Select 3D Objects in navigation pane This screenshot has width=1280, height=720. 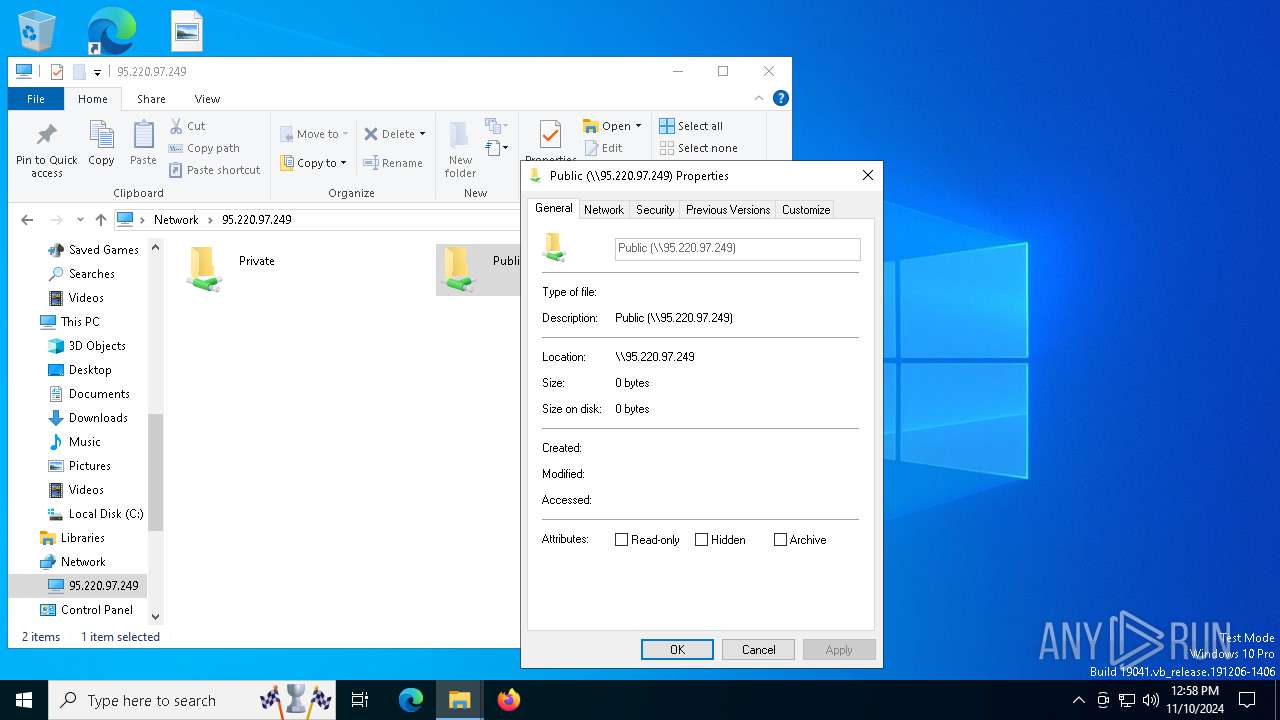pyautogui.click(x=87, y=346)
